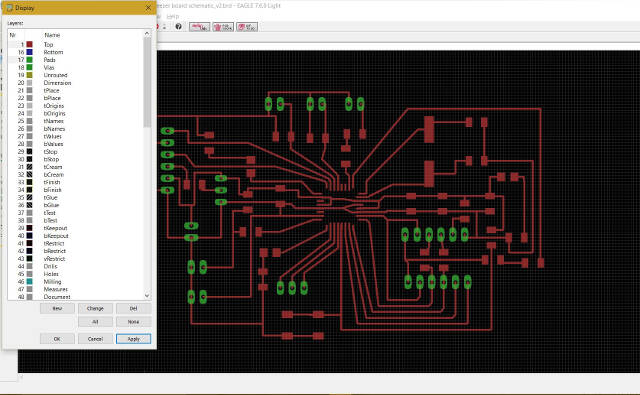
Task: Select the Measures layer row
Action: (x=76, y=289)
